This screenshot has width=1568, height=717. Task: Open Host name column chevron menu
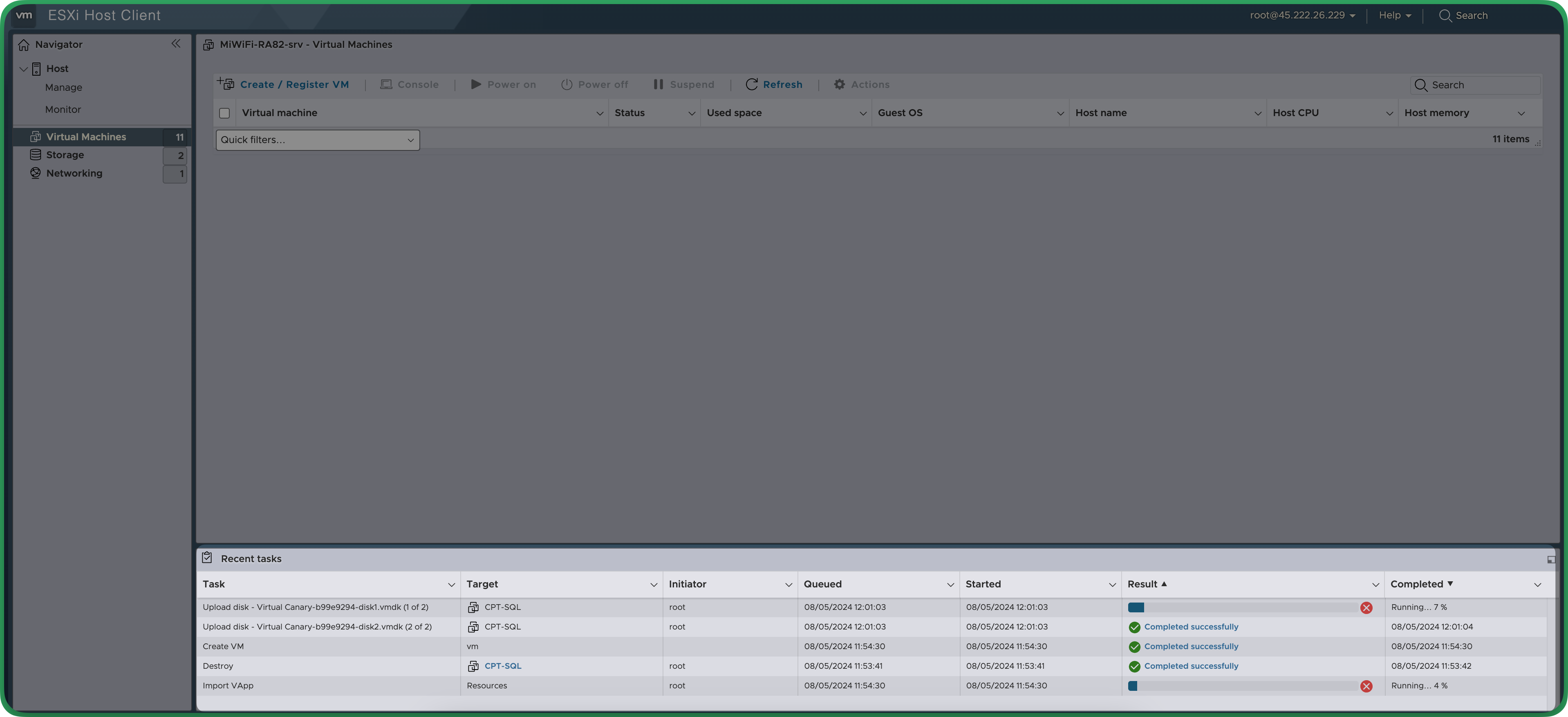pos(1258,113)
